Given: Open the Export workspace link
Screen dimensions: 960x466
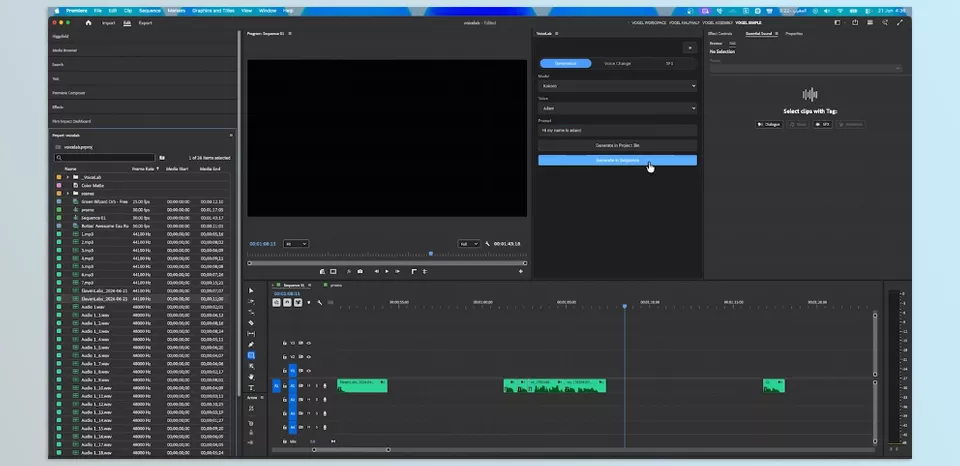Looking at the screenshot, I should [145, 23].
